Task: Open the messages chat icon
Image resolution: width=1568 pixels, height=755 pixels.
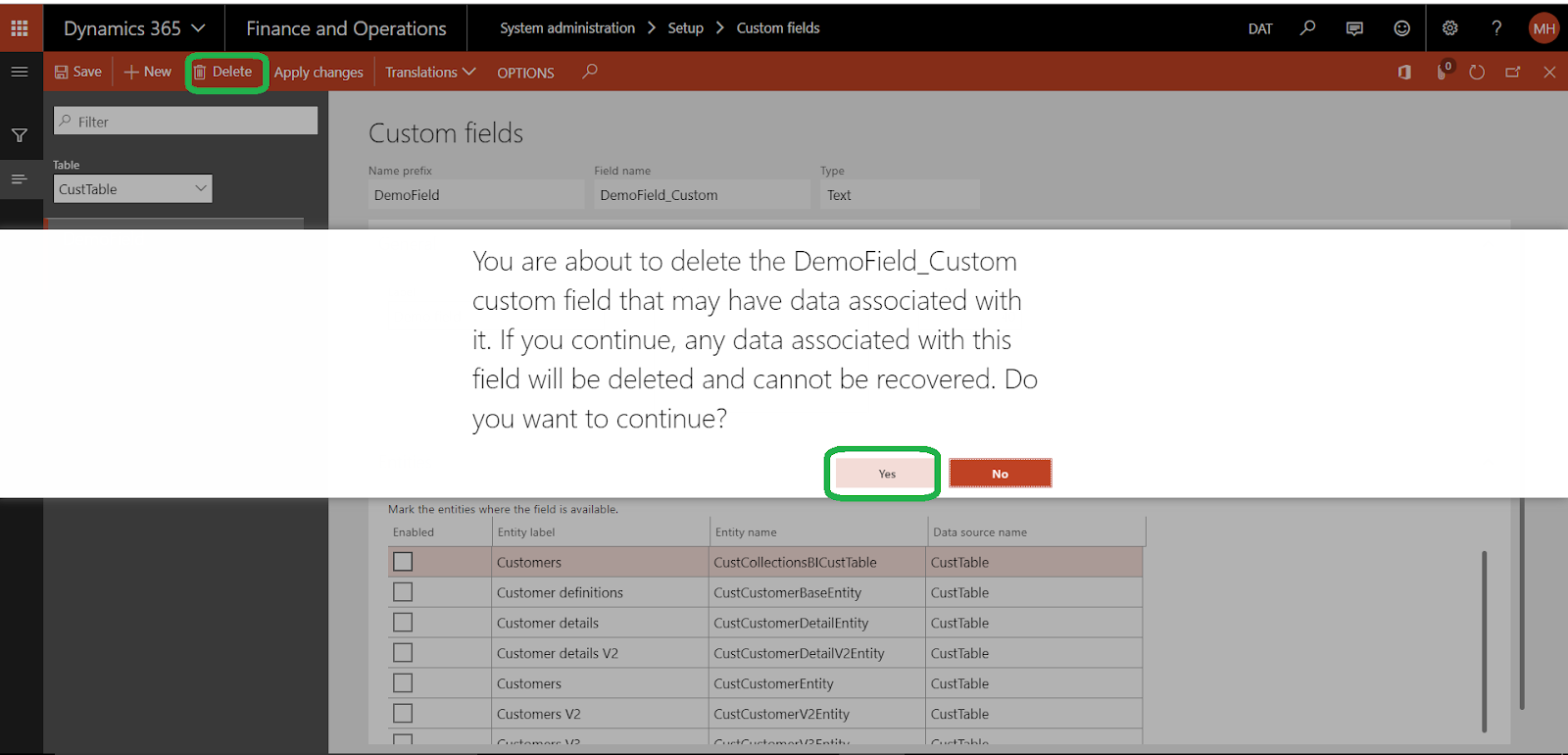Action: click(1354, 28)
